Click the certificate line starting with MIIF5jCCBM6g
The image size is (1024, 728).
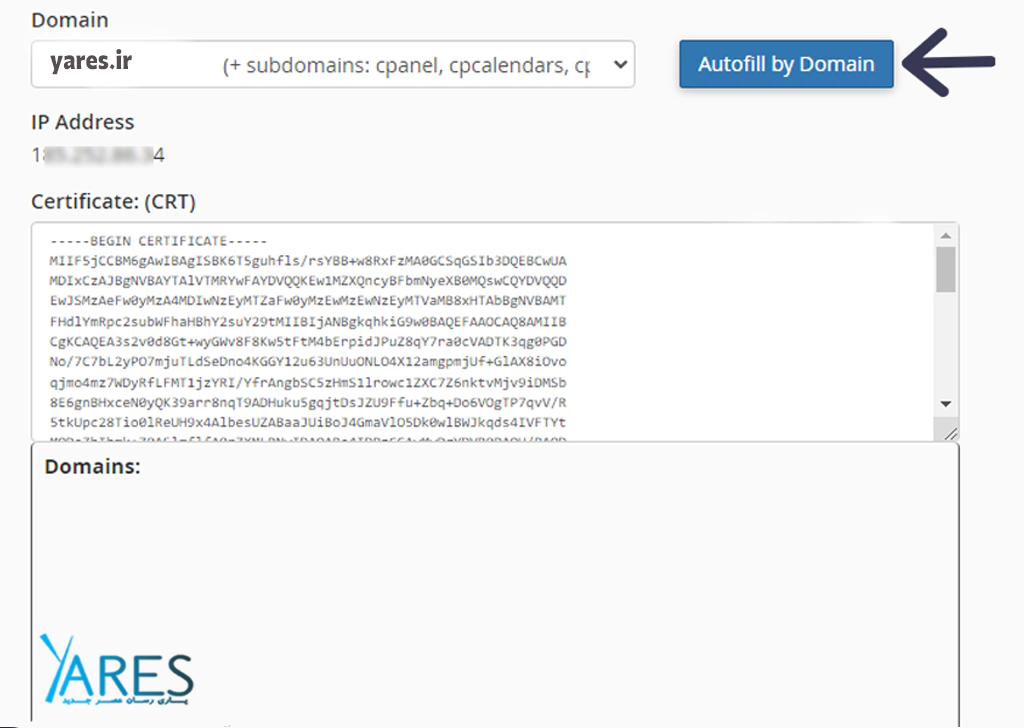click(x=308, y=261)
